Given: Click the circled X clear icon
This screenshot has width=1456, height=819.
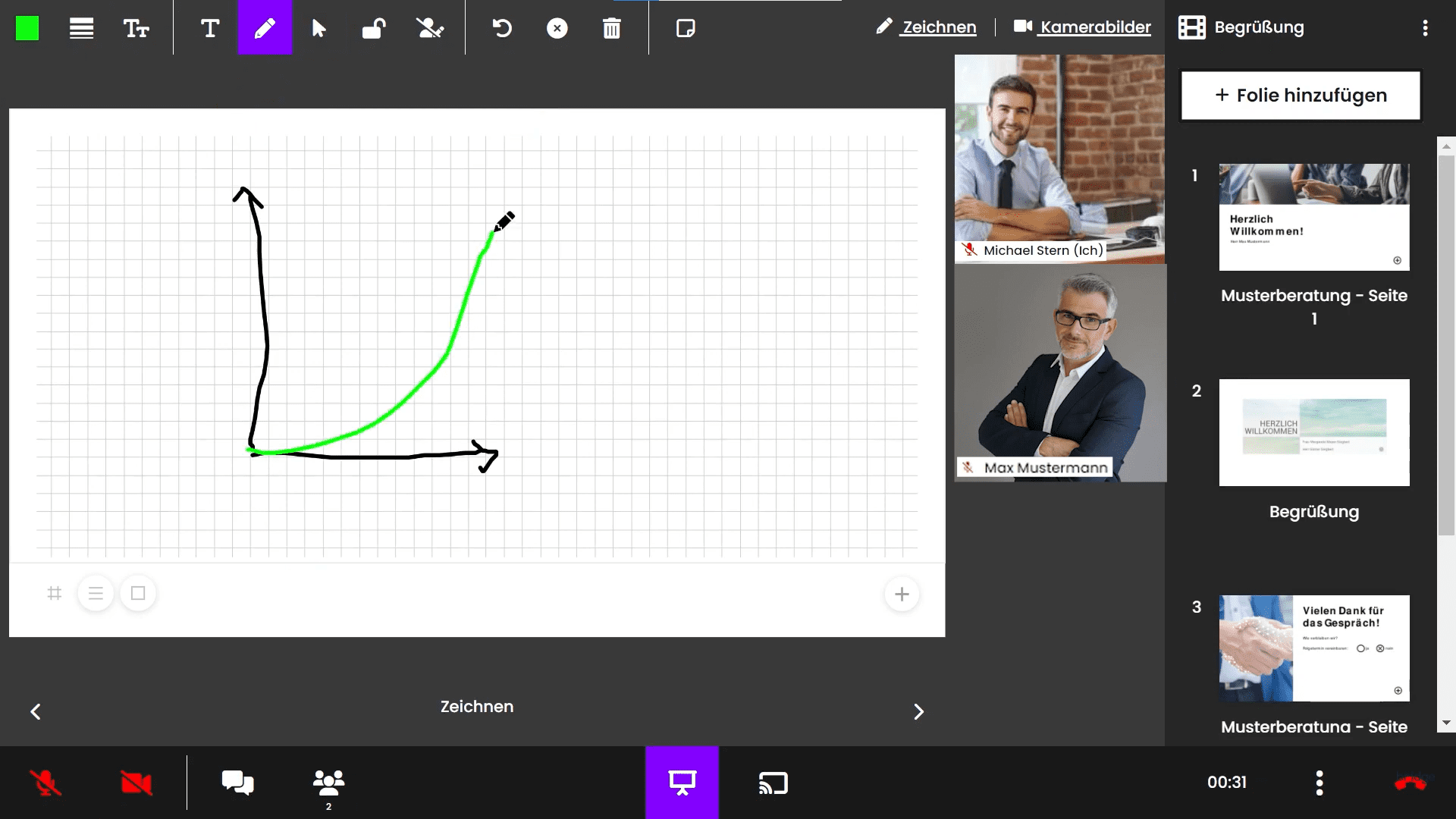Looking at the screenshot, I should [557, 28].
